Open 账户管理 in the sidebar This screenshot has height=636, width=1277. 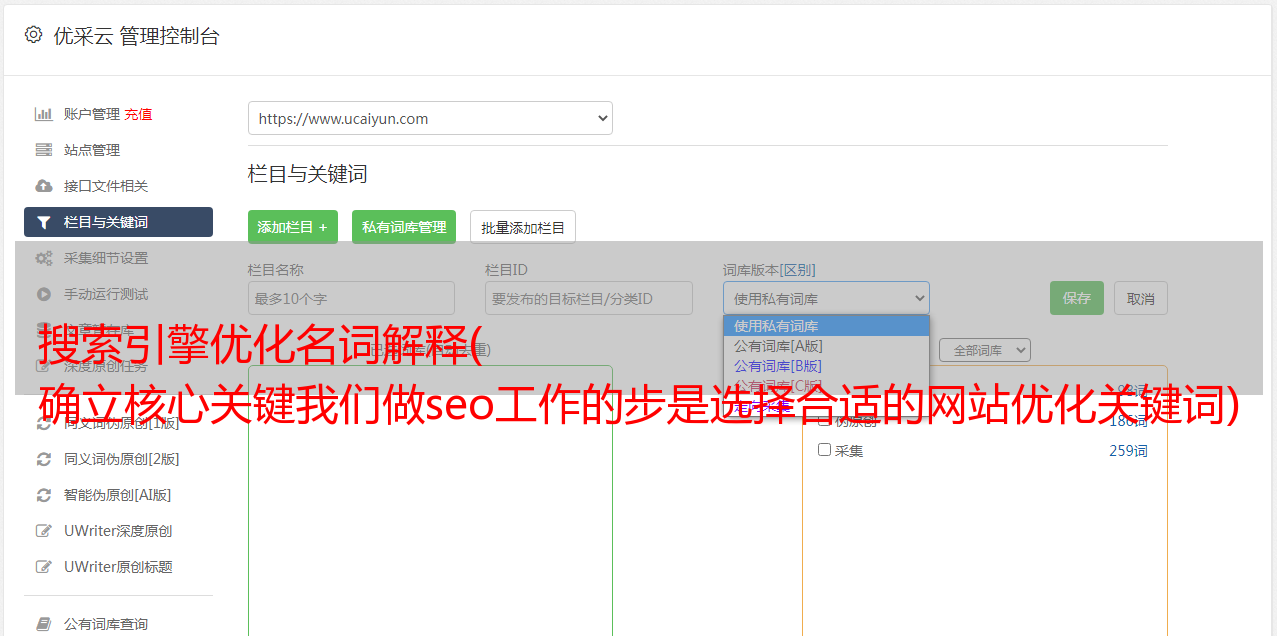(x=91, y=114)
